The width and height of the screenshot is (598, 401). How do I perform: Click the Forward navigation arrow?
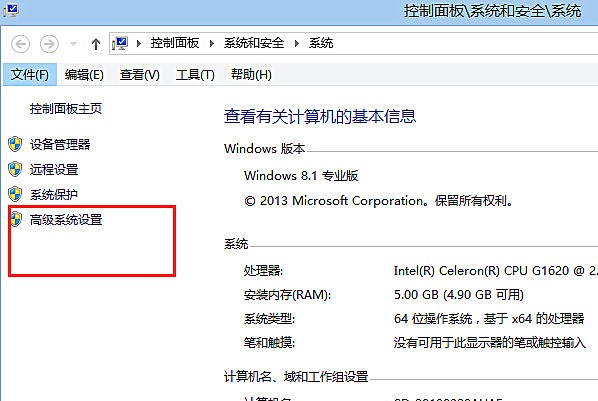(x=49, y=44)
